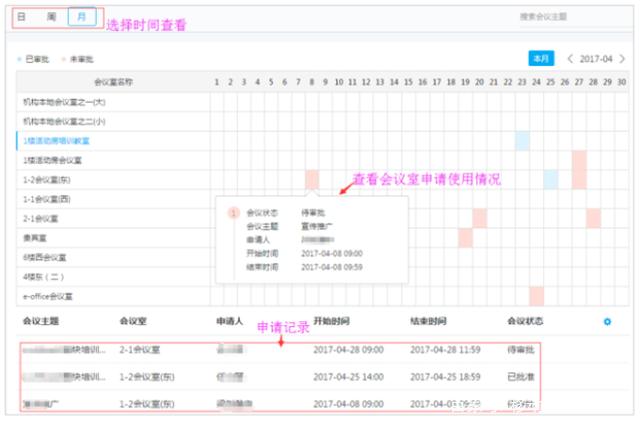This screenshot has height=424, width=640.
Task: Switch to 周 (week) view
Action: (52, 17)
